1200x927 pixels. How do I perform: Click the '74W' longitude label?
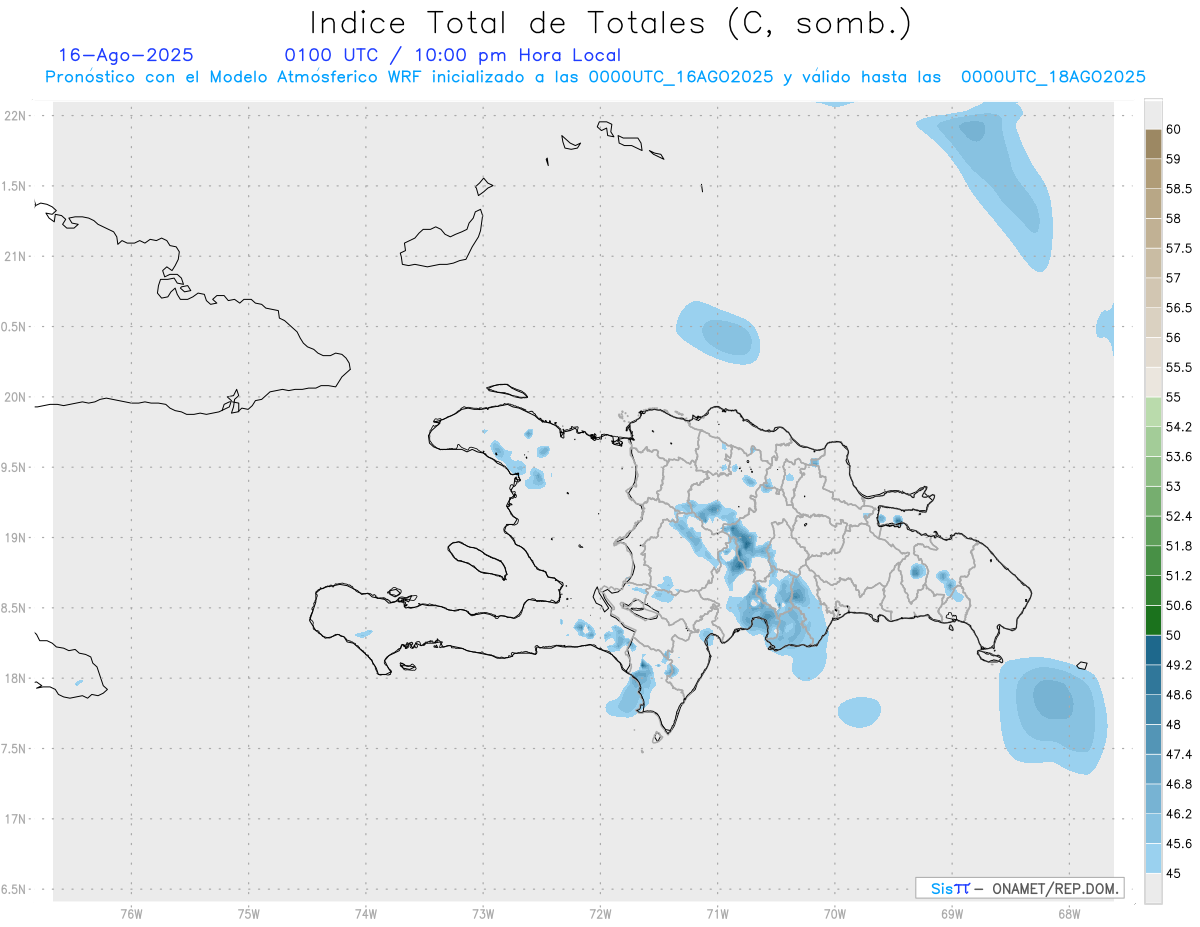click(x=366, y=914)
